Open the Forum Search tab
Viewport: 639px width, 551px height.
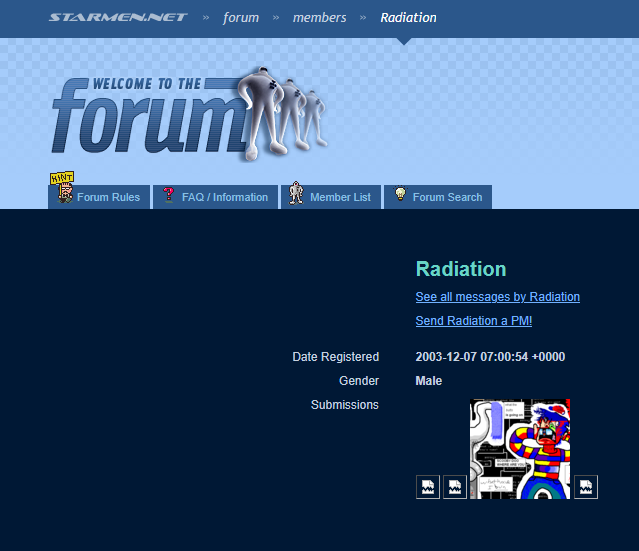click(x=447, y=197)
